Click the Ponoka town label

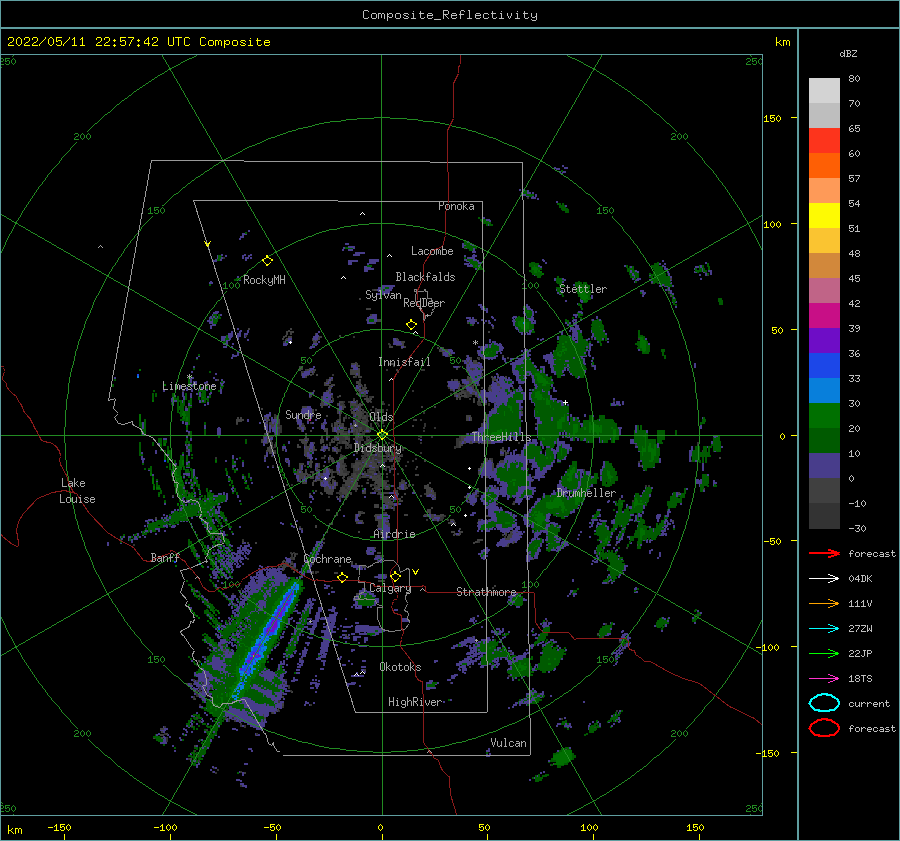click(456, 206)
